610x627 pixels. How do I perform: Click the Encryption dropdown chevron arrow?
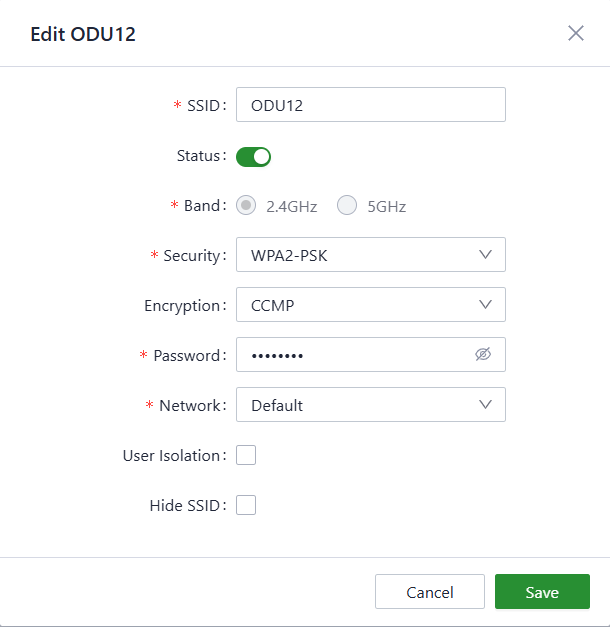[486, 305]
